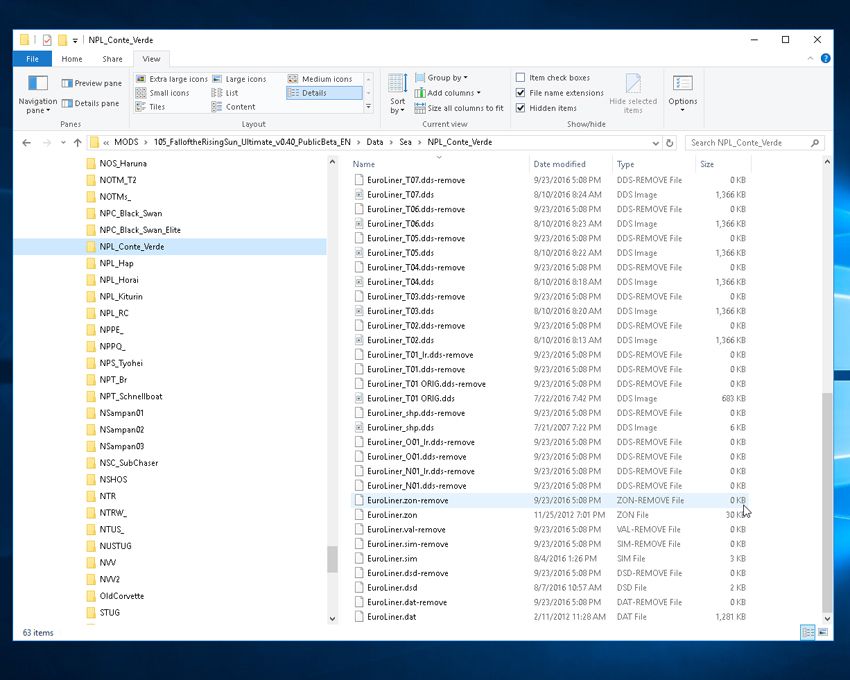Switch to details view in status bar
850x680 pixels.
pyautogui.click(x=808, y=632)
